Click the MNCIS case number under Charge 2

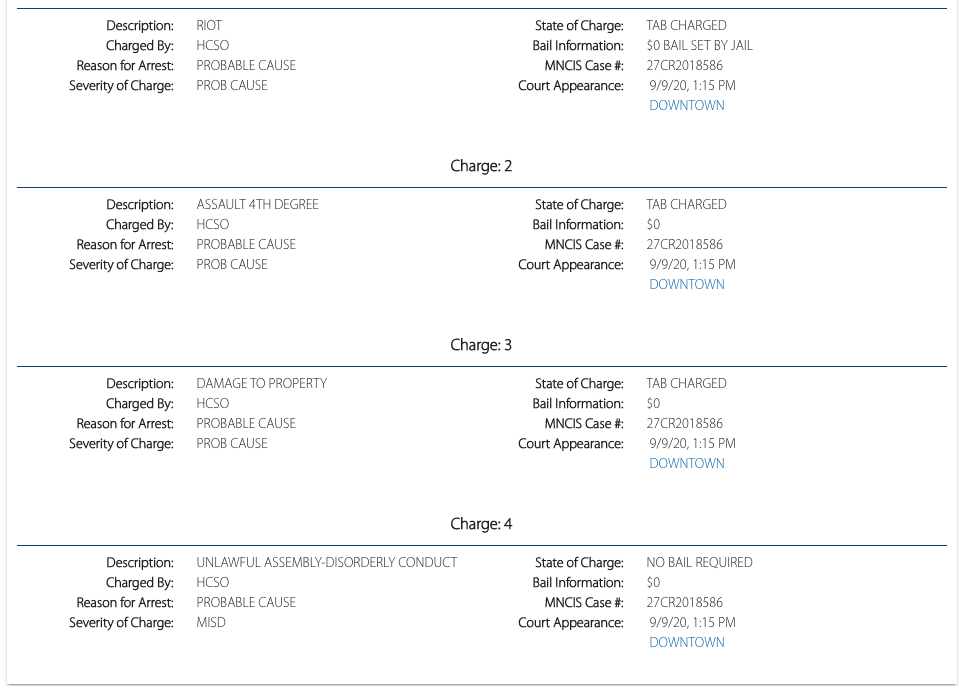684,244
